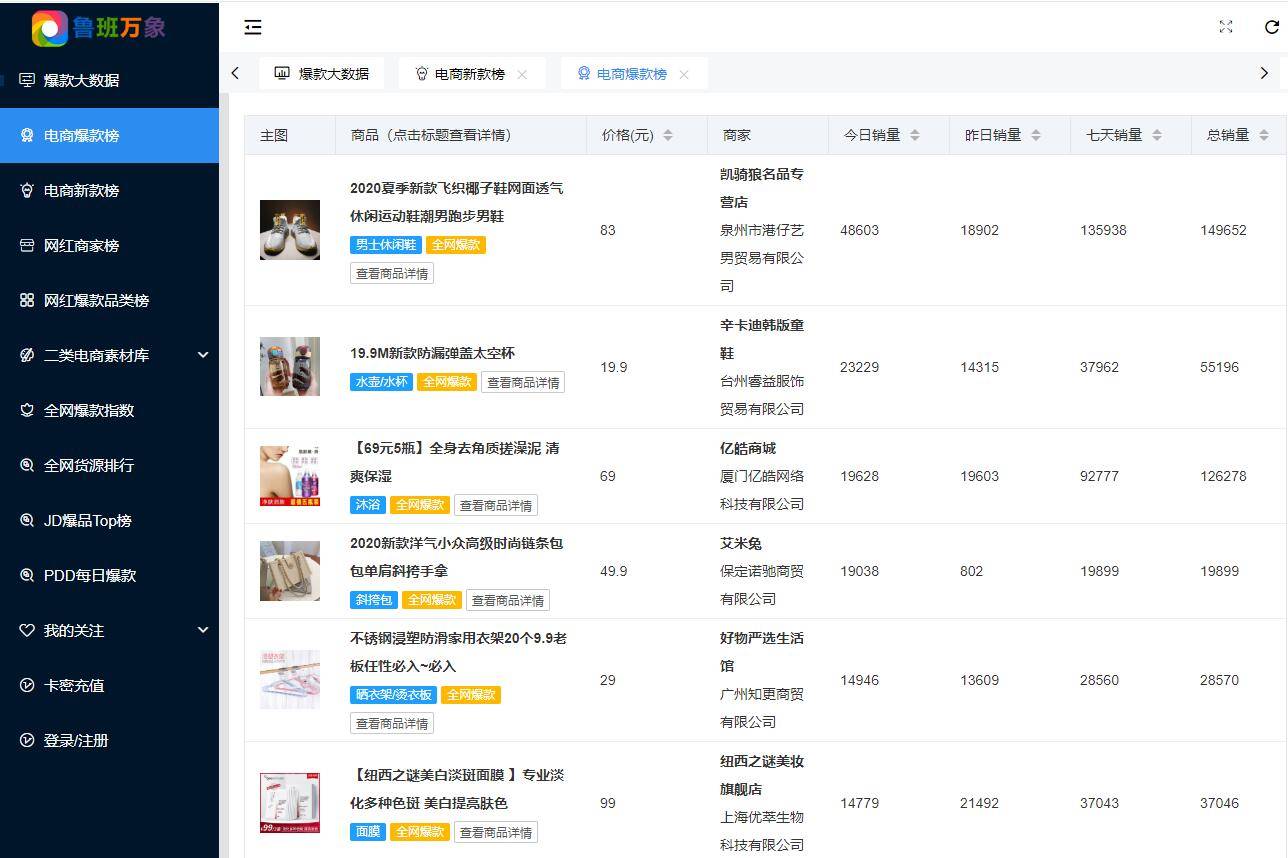Viewport: 1288px width, 858px height.
Task: Click lightbulb icon in 电商新款榜 tab
Action: coord(422,73)
